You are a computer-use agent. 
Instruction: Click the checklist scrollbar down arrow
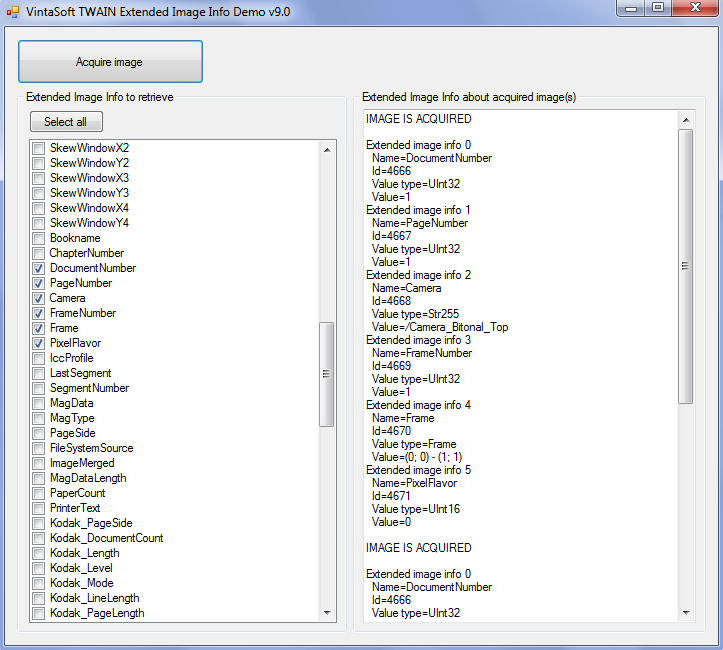pos(327,613)
